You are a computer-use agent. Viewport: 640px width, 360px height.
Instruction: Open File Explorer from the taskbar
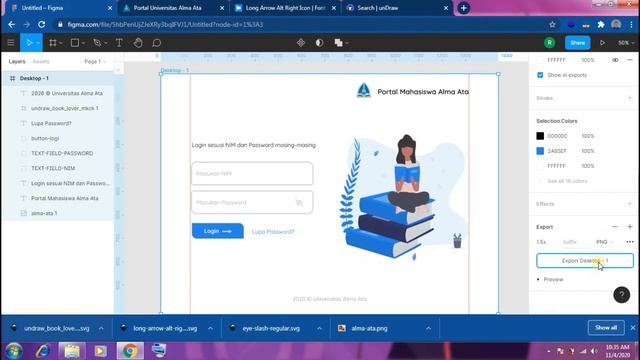pyautogui.click(x=72, y=351)
